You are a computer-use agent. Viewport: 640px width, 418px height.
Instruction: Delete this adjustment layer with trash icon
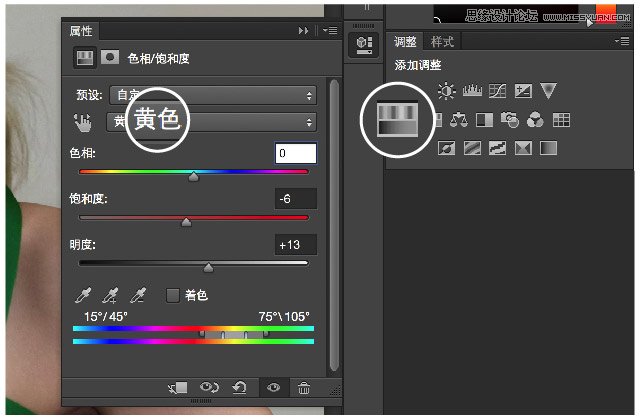(x=304, y=387)
